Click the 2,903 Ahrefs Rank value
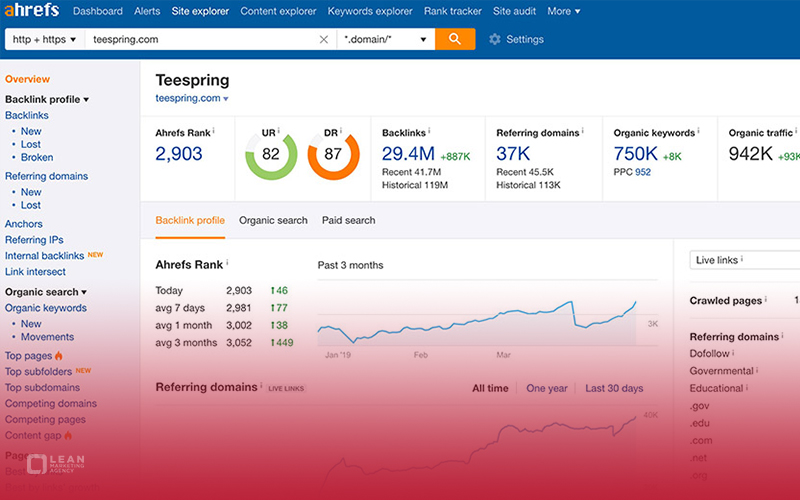Image resolution: width=800 pixels, height=500 pixels. pyautogui.click(x=179, y=154)
